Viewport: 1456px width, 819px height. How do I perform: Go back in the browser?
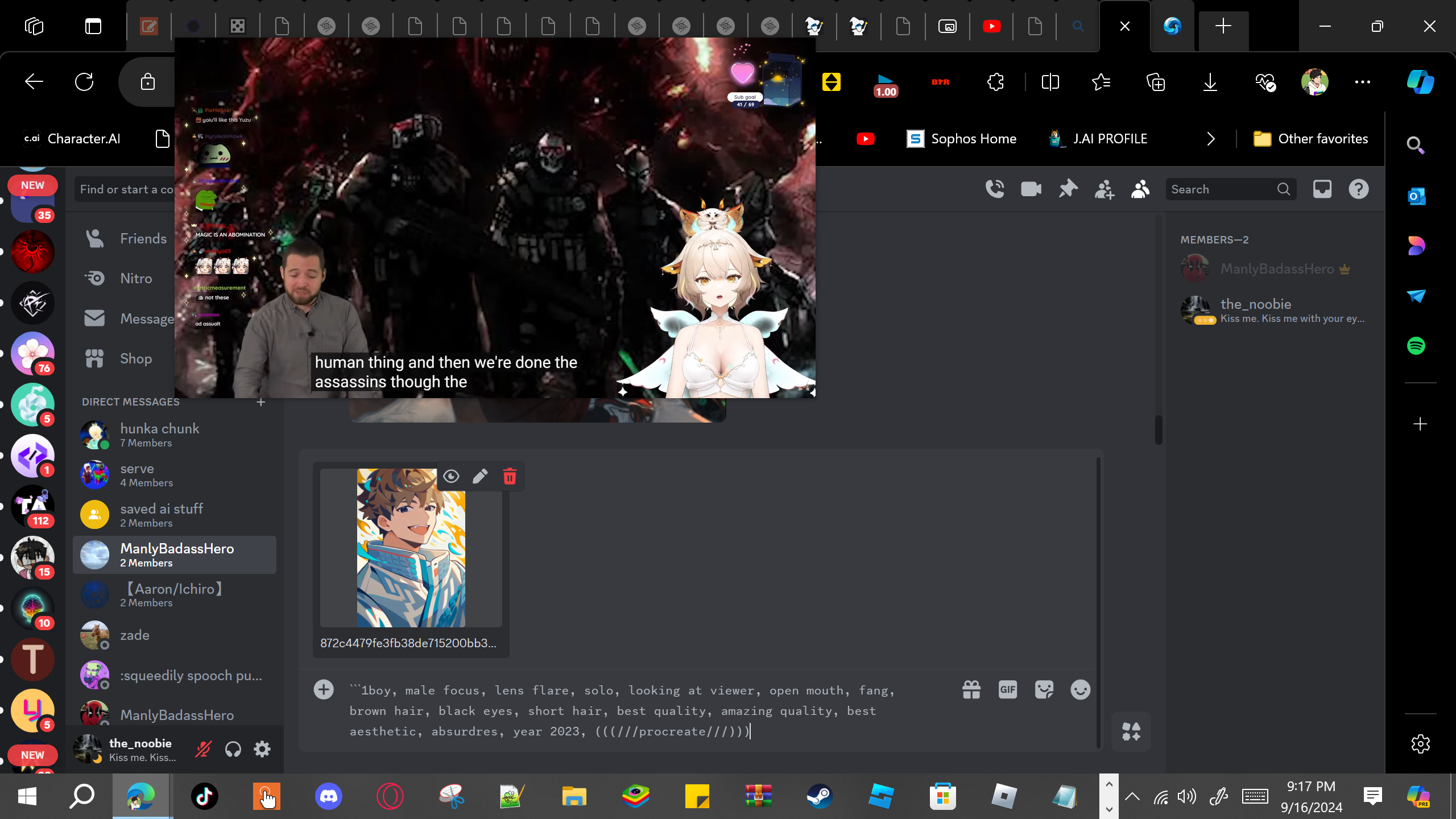[x=34, y=82]
